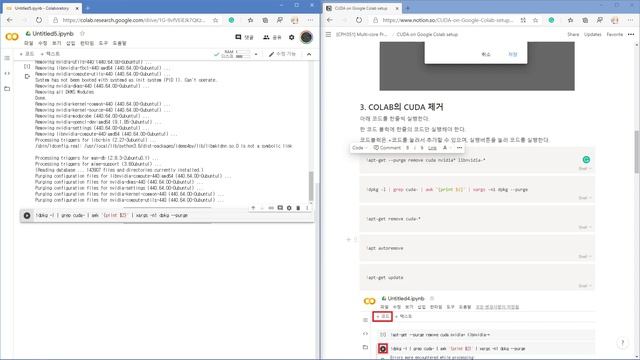
Task: Open Notion help question mark button
Action: 622,343
